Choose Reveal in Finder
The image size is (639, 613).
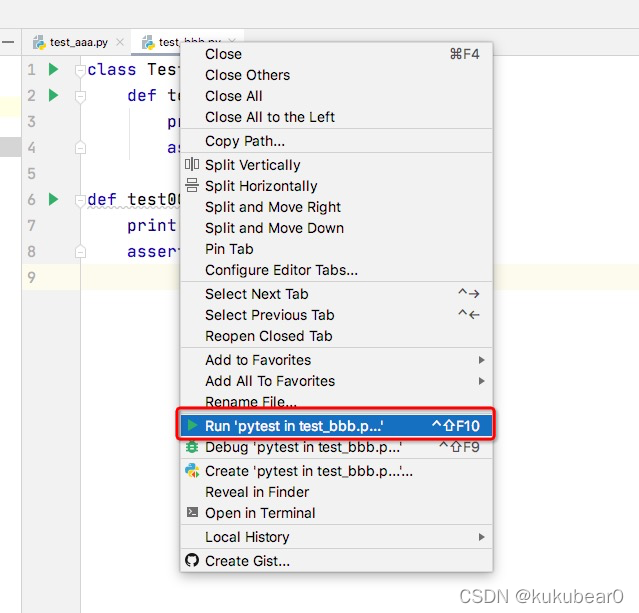336,492
